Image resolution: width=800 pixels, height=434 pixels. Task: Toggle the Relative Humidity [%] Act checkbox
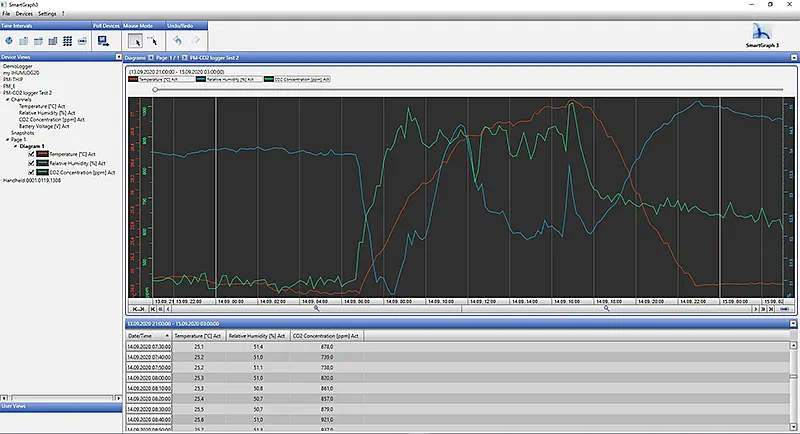pos(32,163)
